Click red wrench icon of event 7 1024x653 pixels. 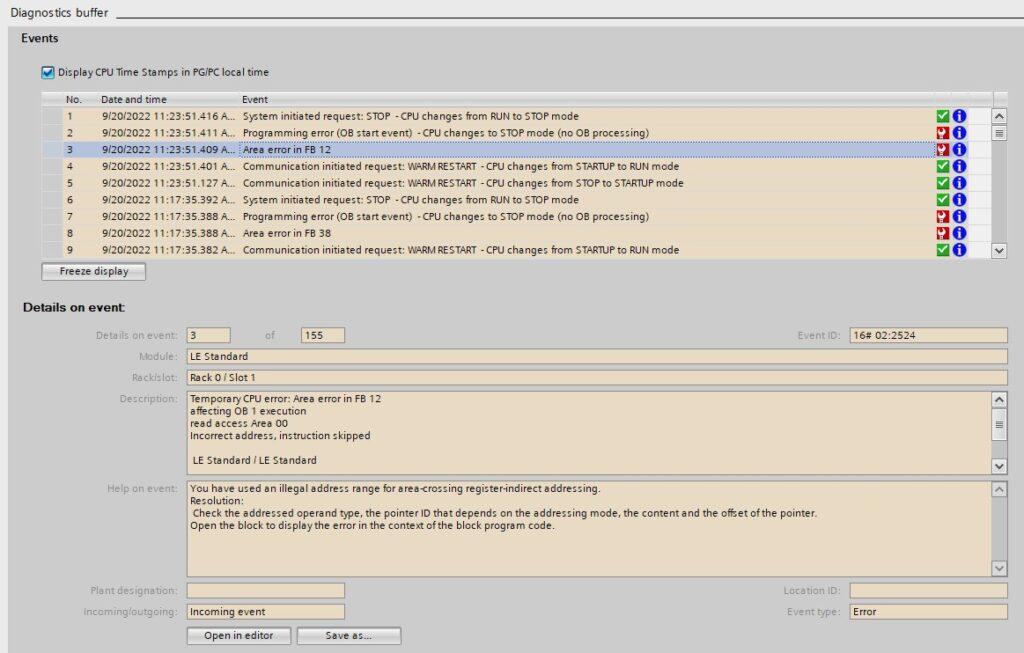[x=942, y=216]
